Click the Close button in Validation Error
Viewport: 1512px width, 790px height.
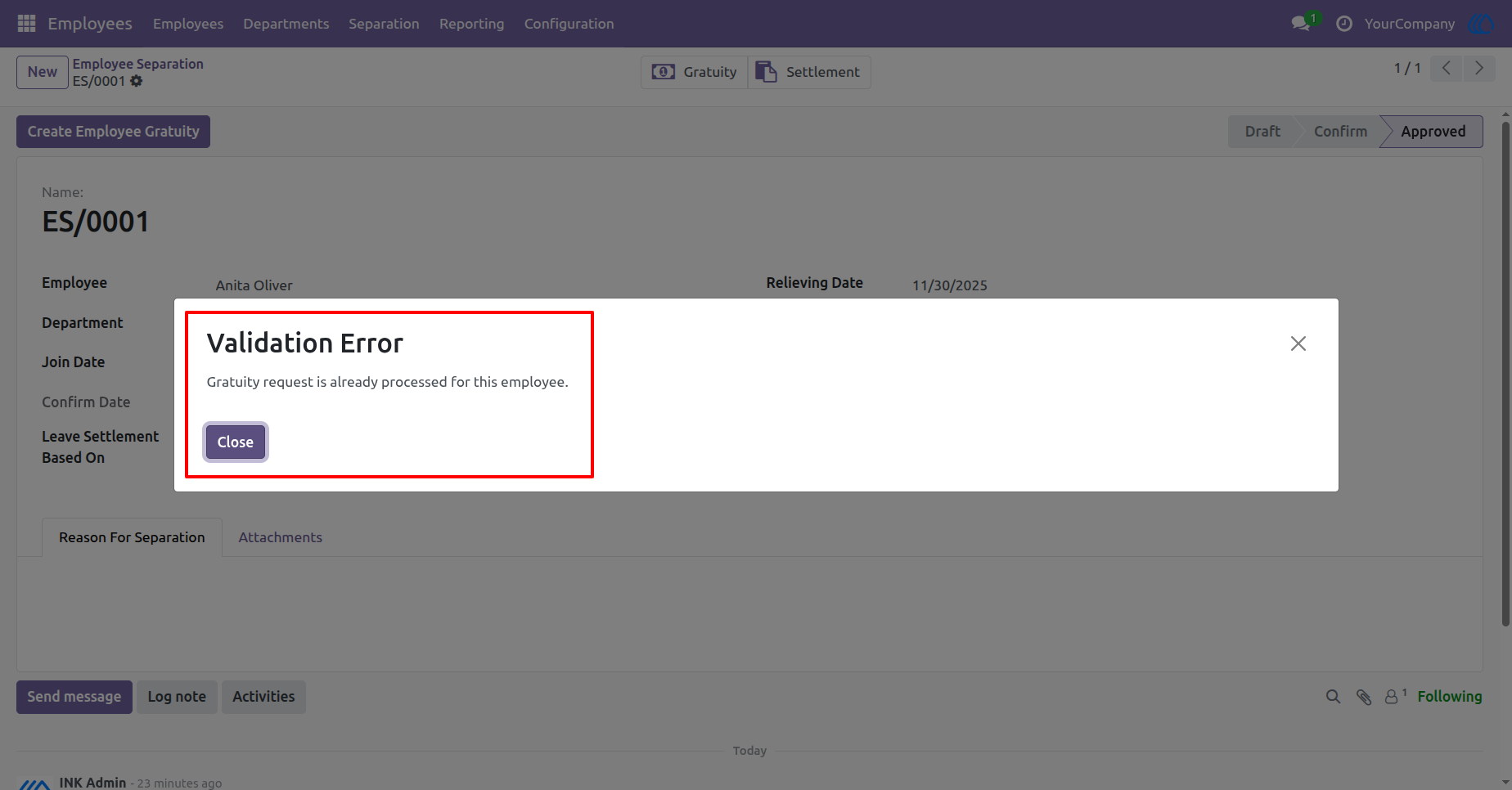(236, 442)
